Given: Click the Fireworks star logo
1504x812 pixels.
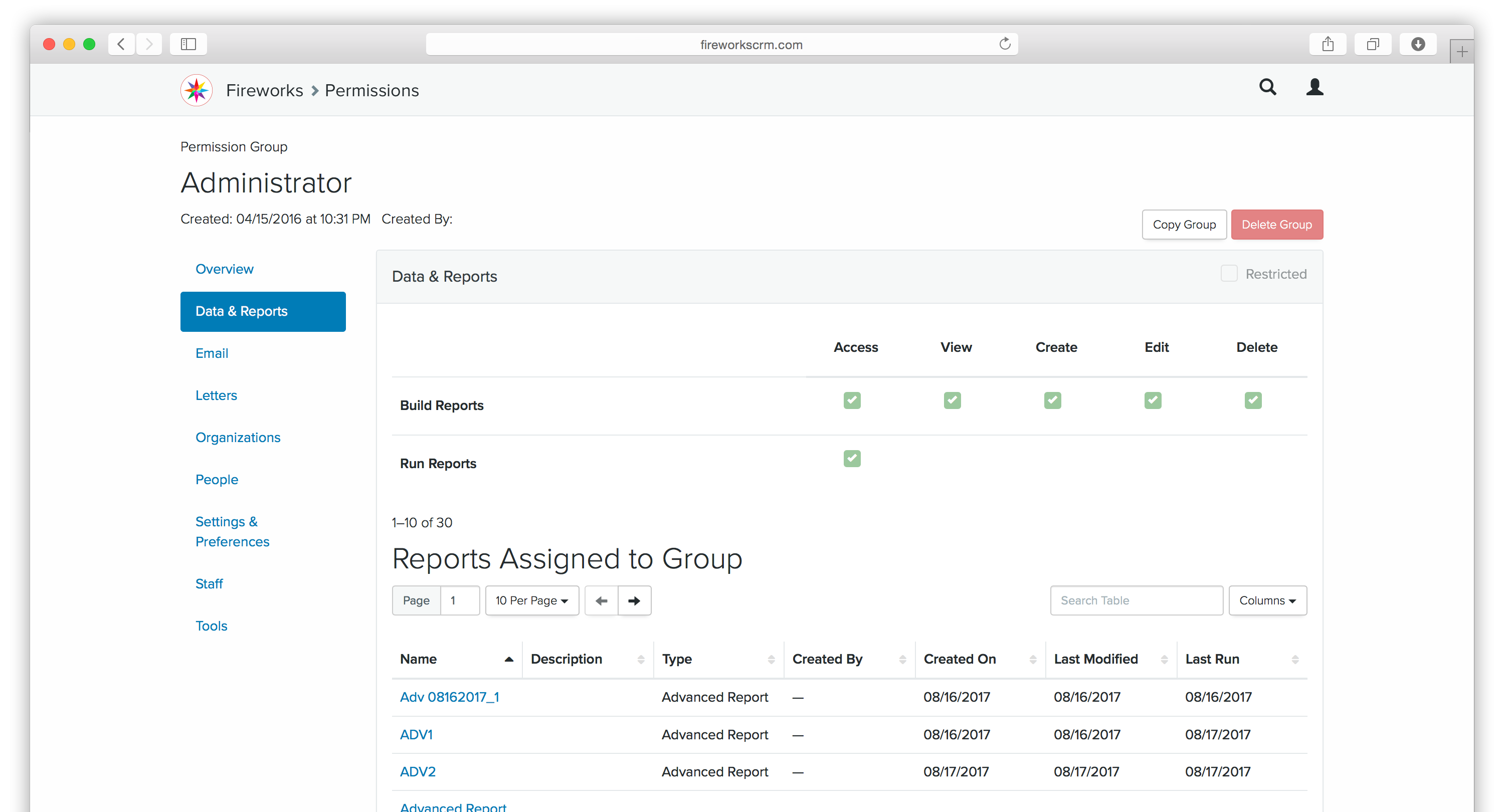Looking at the screenshot, I should (x=196, y=91).
